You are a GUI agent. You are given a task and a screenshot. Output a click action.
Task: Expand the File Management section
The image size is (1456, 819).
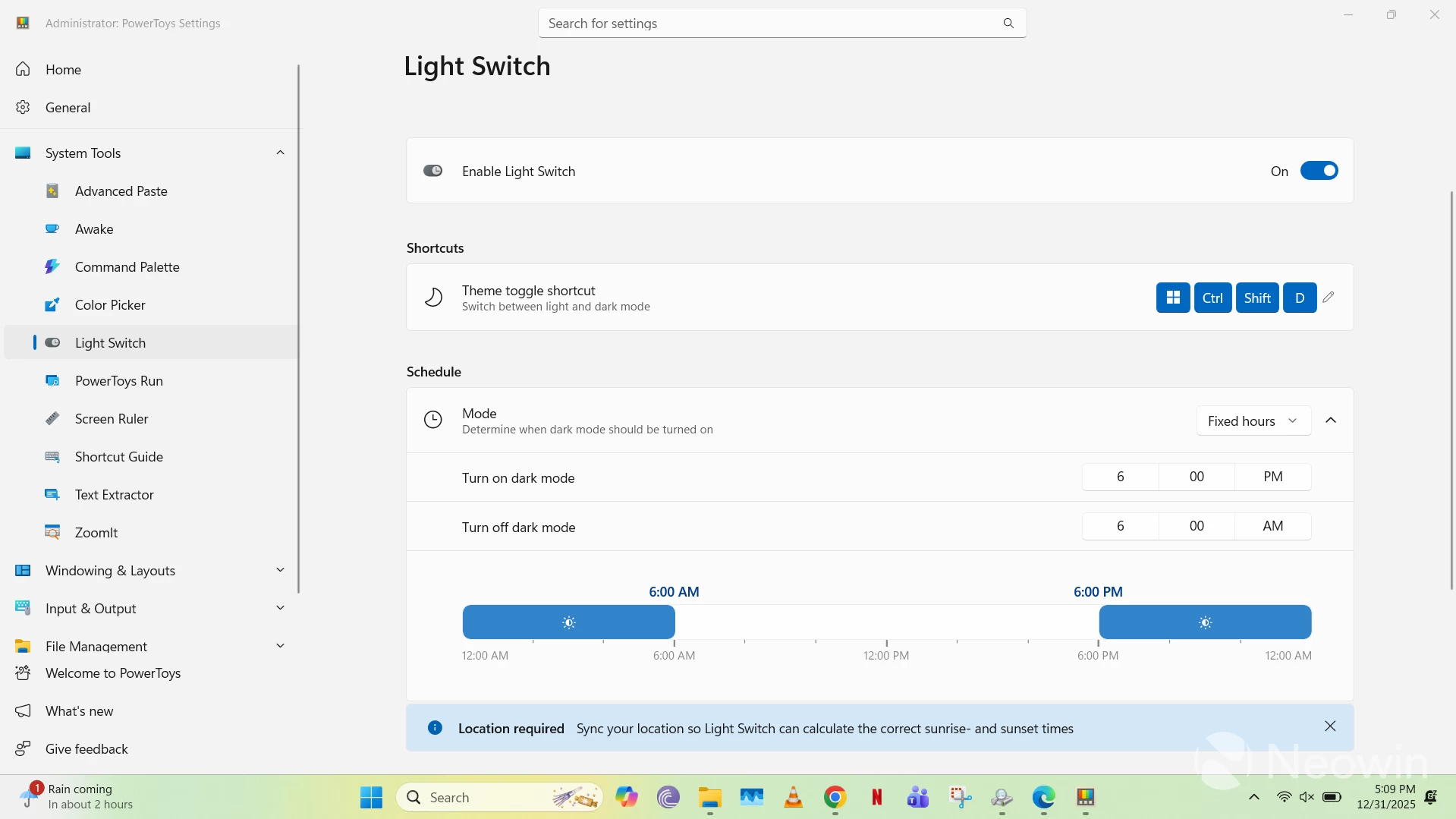280,646
